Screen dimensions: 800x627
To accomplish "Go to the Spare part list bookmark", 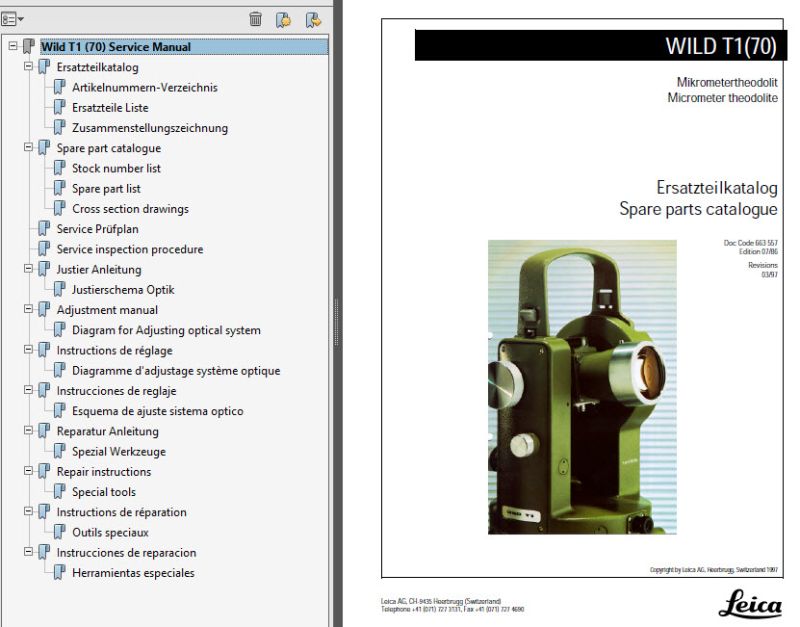I will coord(106,189).
